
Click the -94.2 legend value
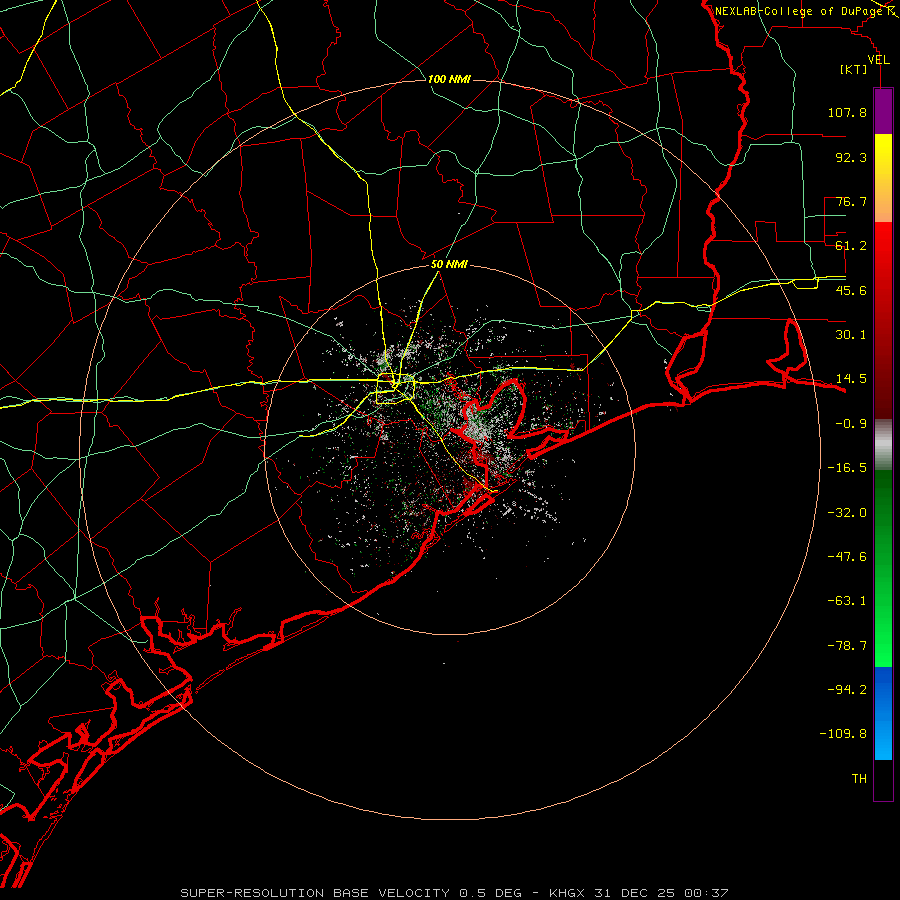click(847, 690)
